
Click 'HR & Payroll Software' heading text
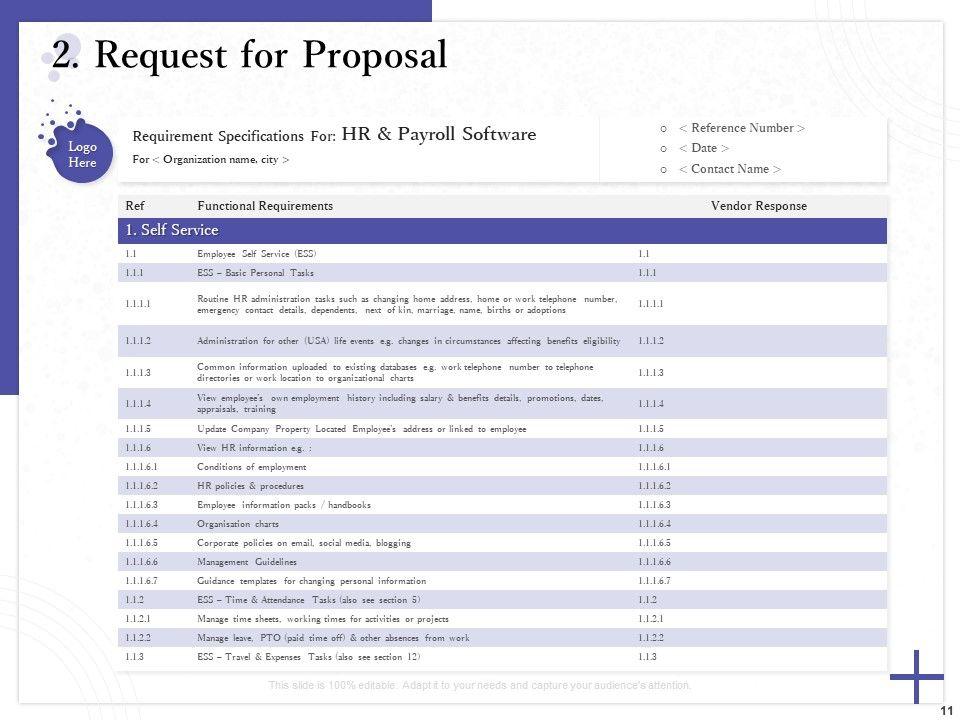pos(438,134)
